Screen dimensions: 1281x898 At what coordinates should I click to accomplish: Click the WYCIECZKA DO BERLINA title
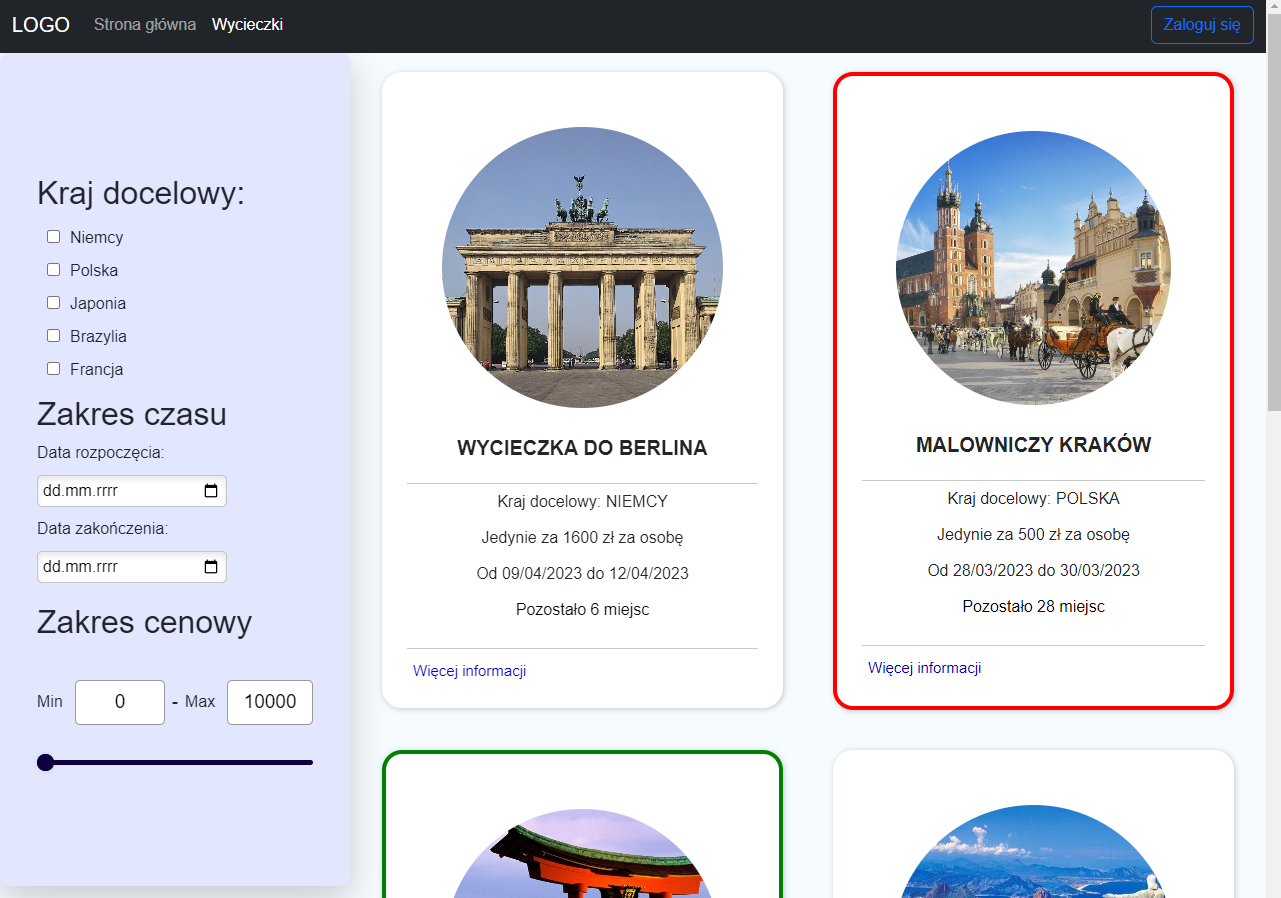click(582, 448)
